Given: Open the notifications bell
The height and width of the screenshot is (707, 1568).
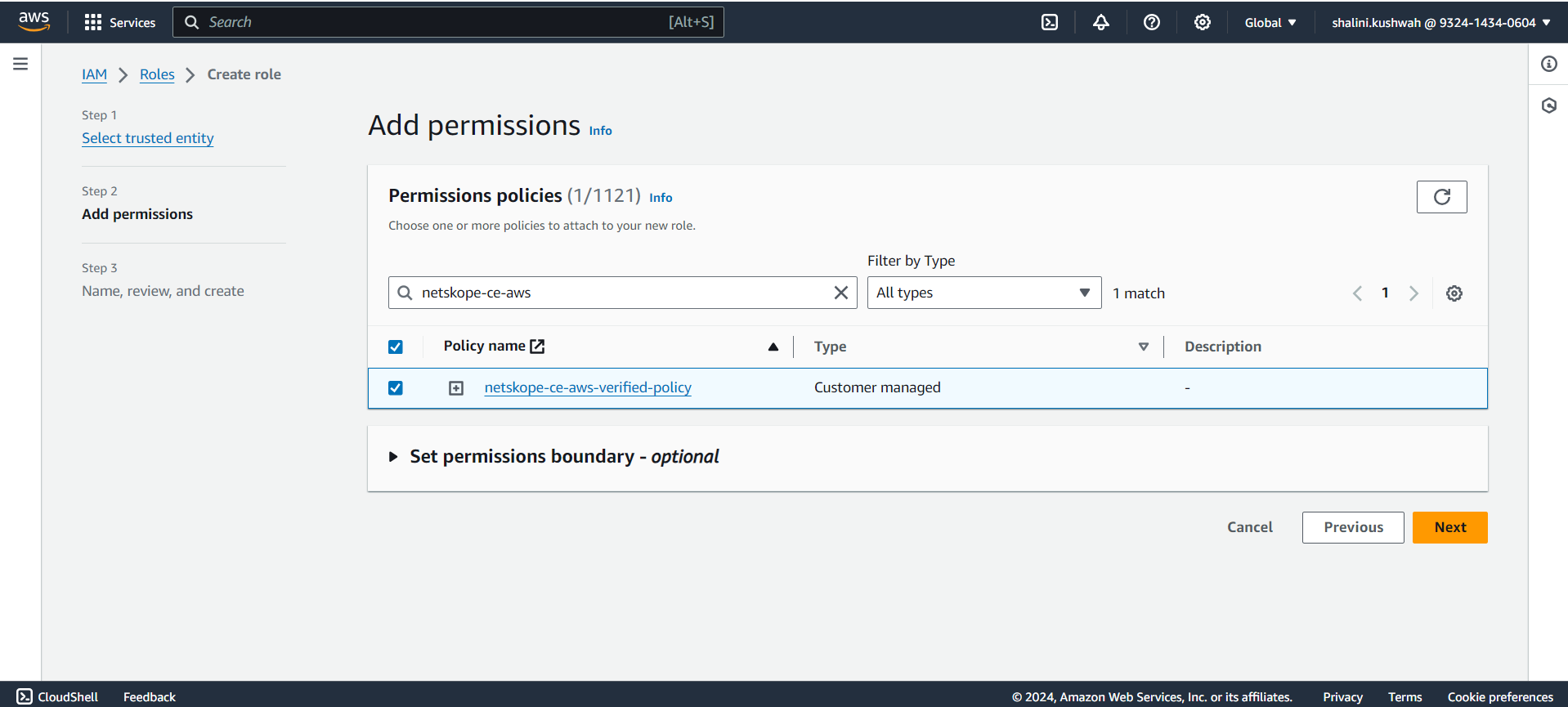Looking at the screenshot, I should (x=1101, y=22).
